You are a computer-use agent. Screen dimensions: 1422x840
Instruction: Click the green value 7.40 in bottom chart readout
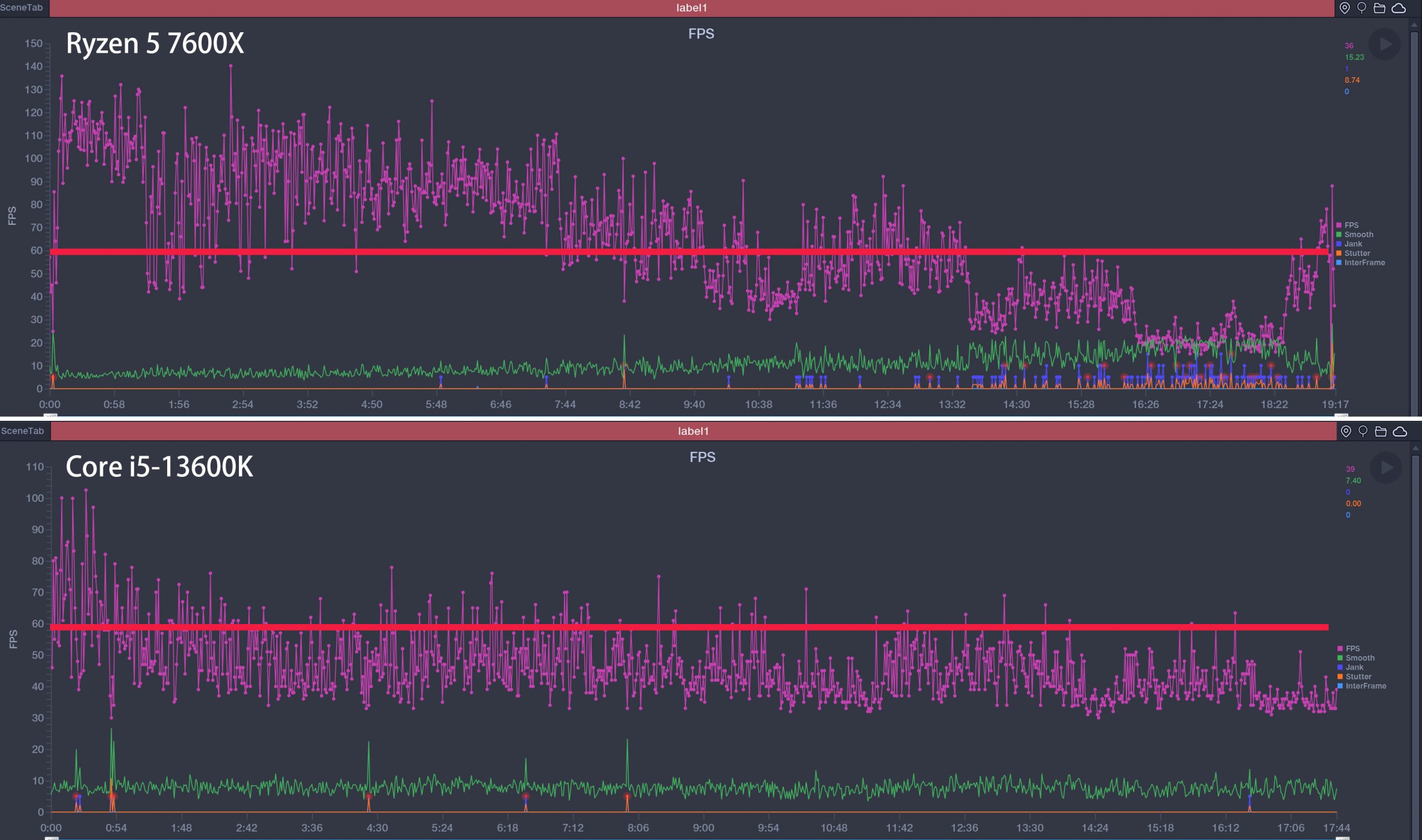coord(1353,481)
